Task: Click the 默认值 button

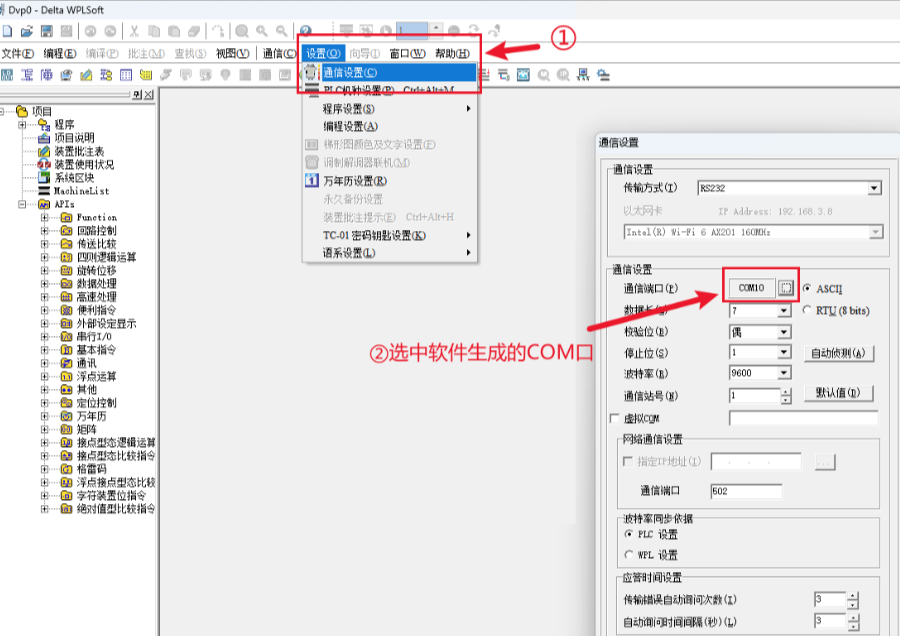Action: click(x=838, y=394)
